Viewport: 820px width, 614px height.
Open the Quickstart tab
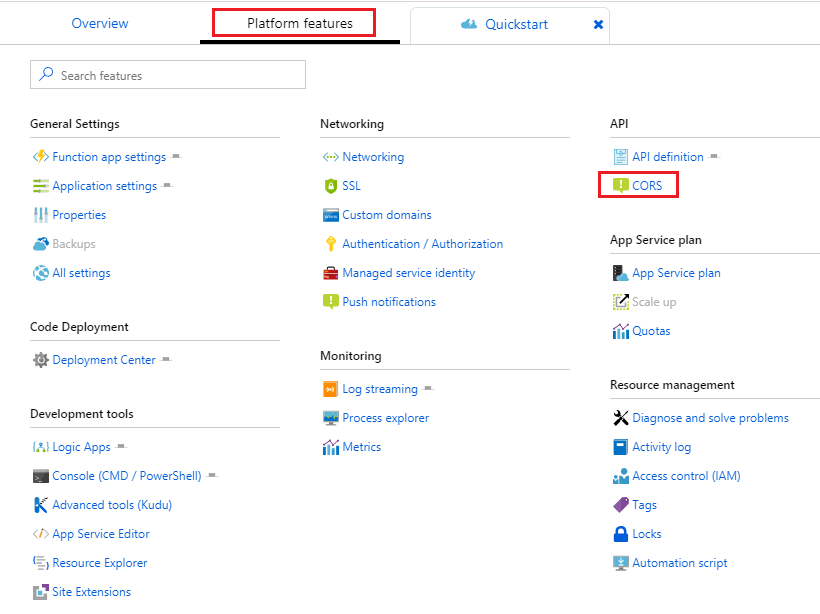click(515, 24)
